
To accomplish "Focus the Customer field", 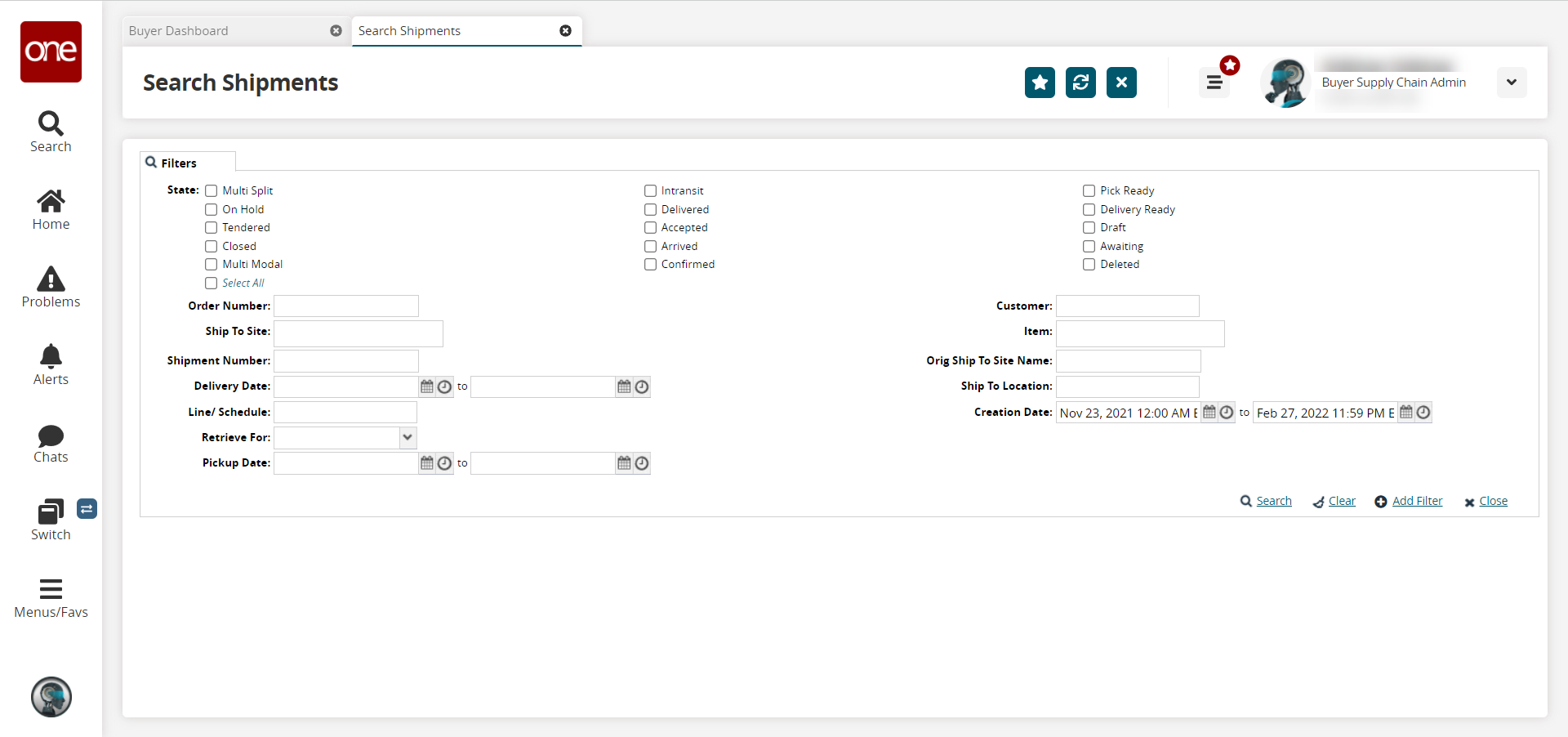I will pyautogui.click(x=1128, y=306).
